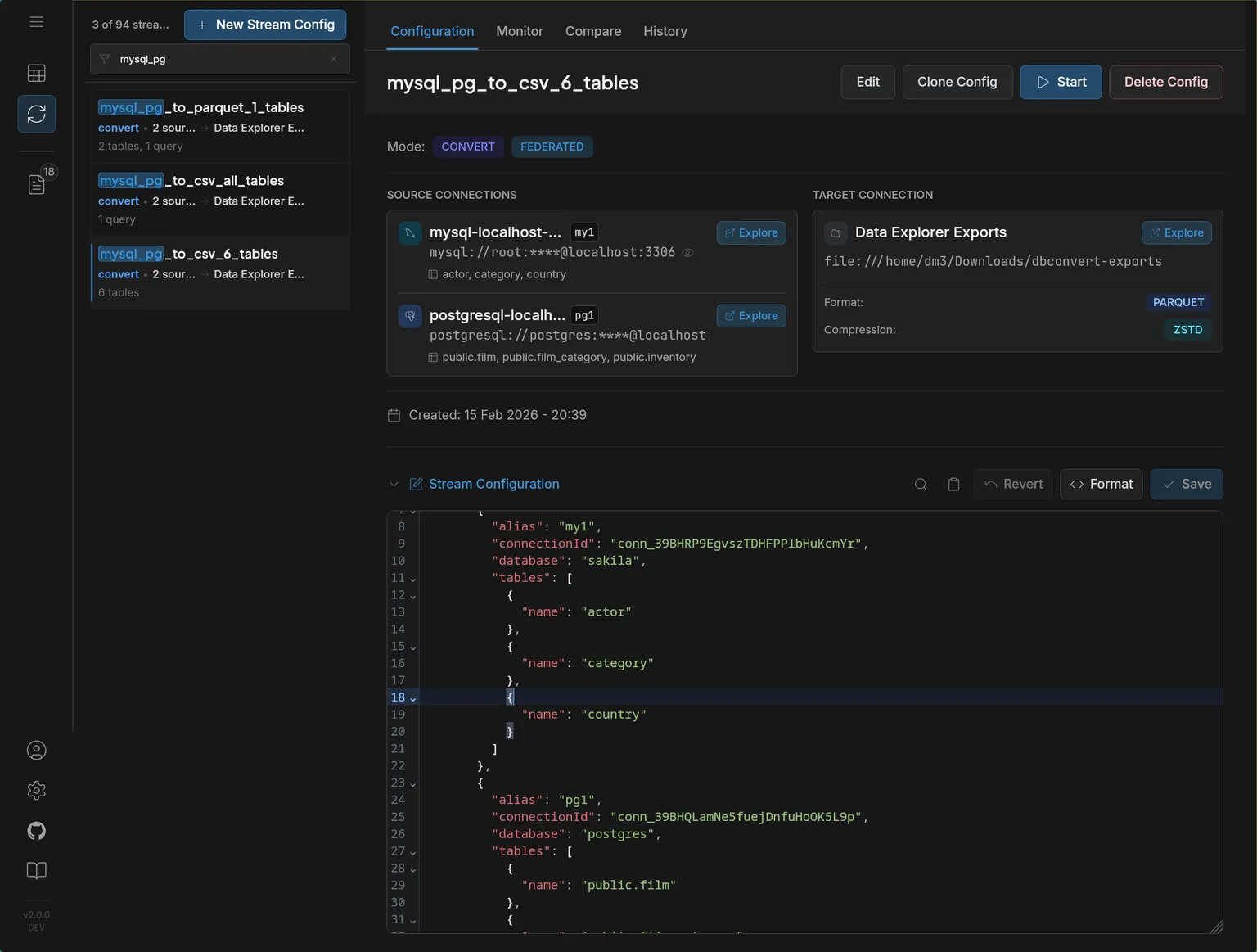Explore the mysql-localhost connection
The image size is (1257, 952).
[x=751, y=232]
